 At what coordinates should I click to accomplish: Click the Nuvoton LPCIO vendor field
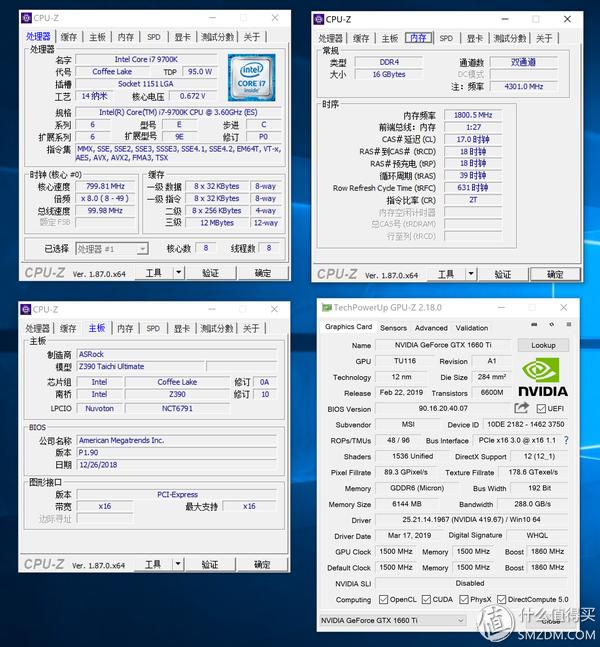99,409
